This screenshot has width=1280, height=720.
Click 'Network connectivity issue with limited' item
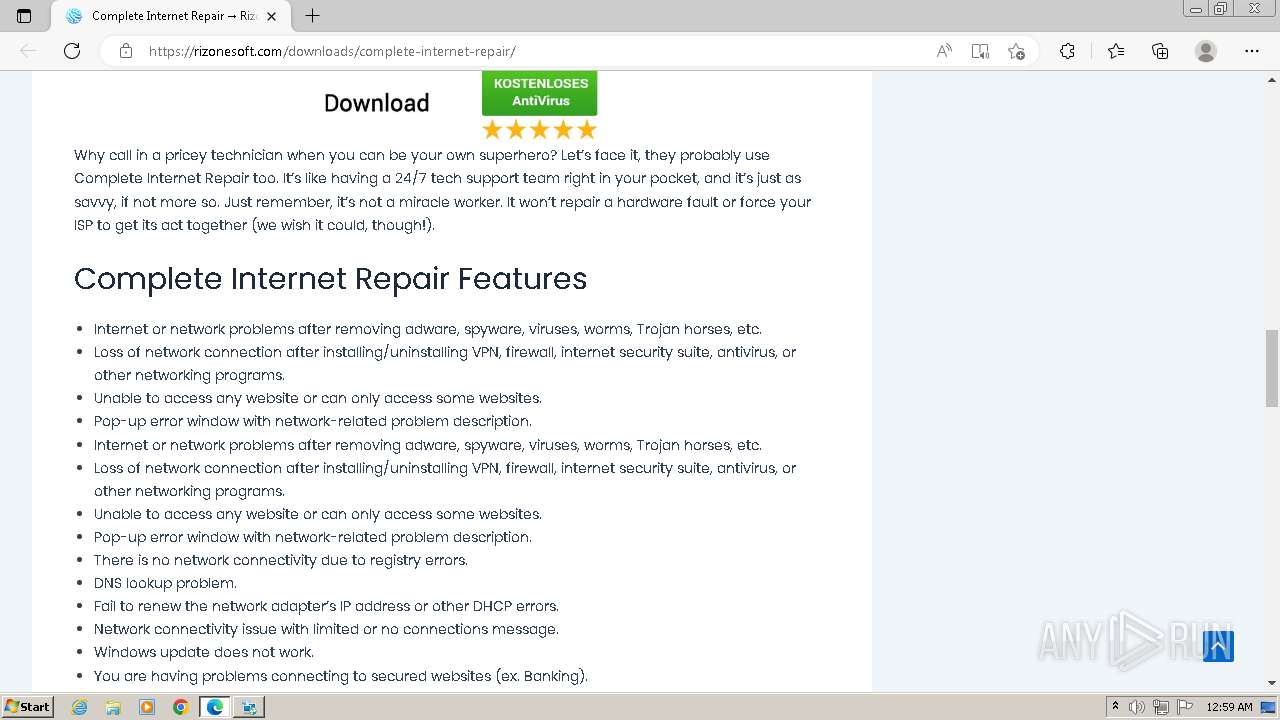tap(326, 629)
